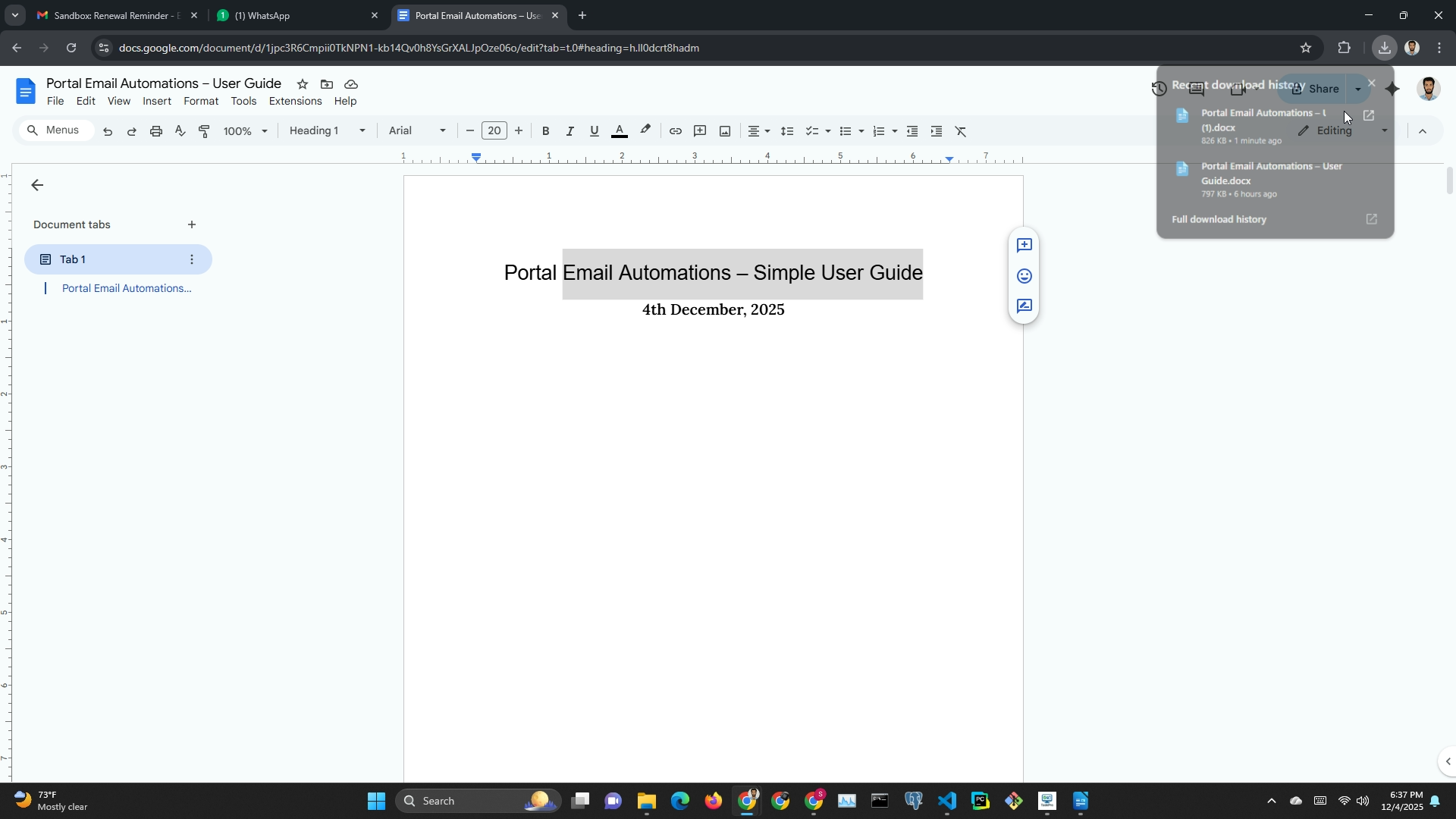Click the Insert link toolbar icon
The width and height of the screenshot is (1456, 819).
click(x=675, y=131)
